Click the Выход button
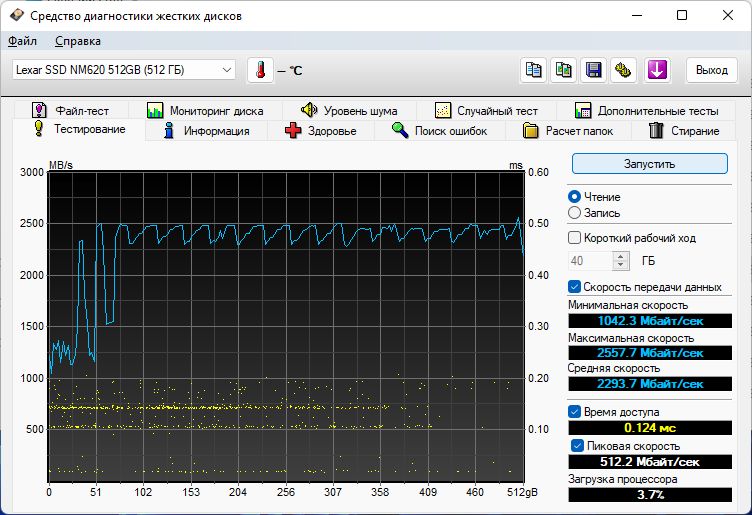Viewport: 752px width, 515px height. click(711, 70)
